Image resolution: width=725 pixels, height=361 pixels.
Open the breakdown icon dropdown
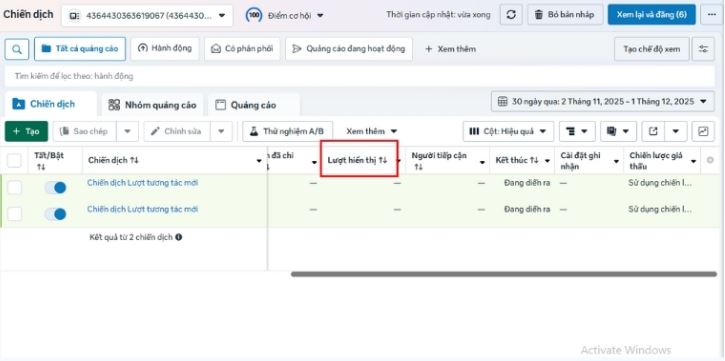tap(577, 131)
